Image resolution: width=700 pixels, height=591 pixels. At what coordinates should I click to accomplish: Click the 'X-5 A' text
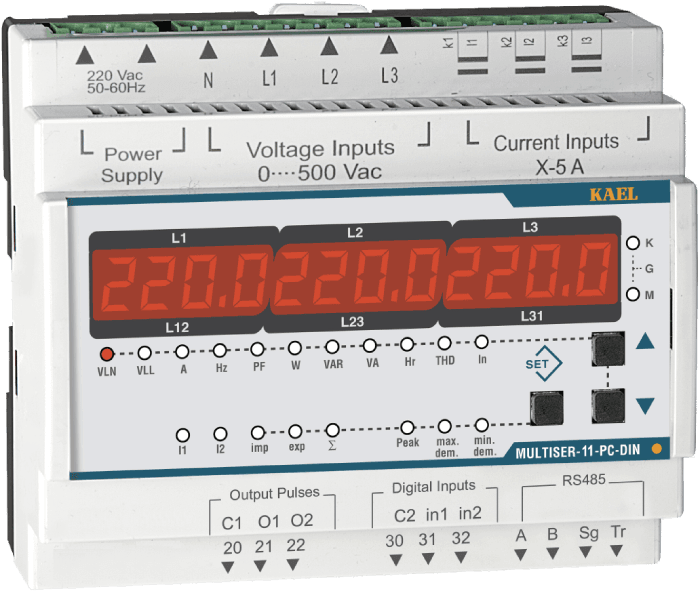[560, 167]
